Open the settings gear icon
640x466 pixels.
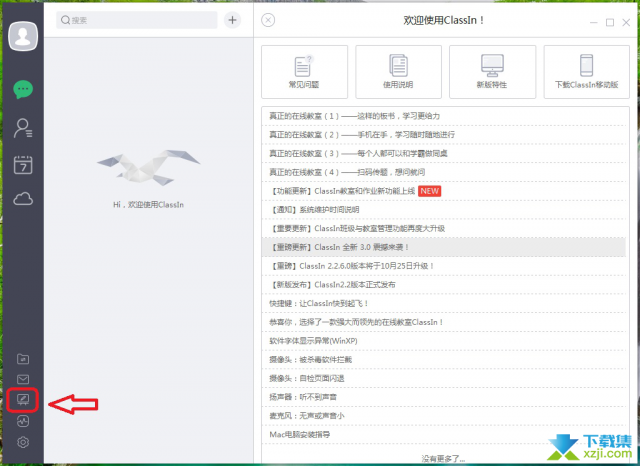[x=23, y=442]
